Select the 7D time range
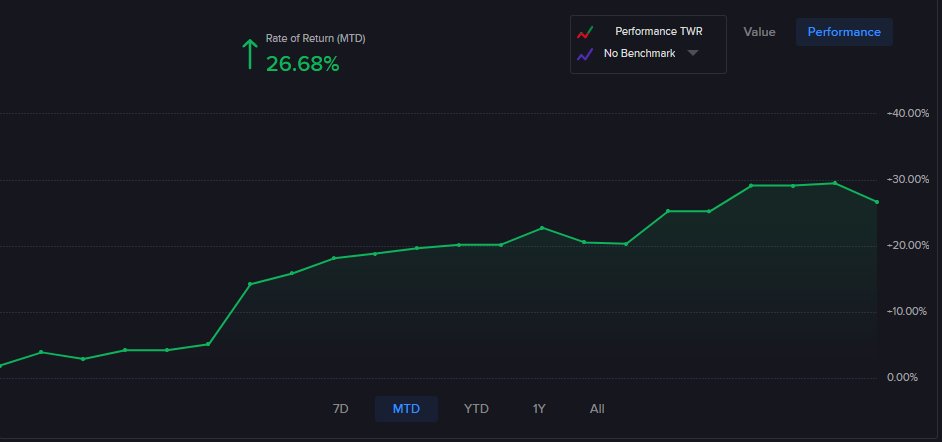 [341, 409]
